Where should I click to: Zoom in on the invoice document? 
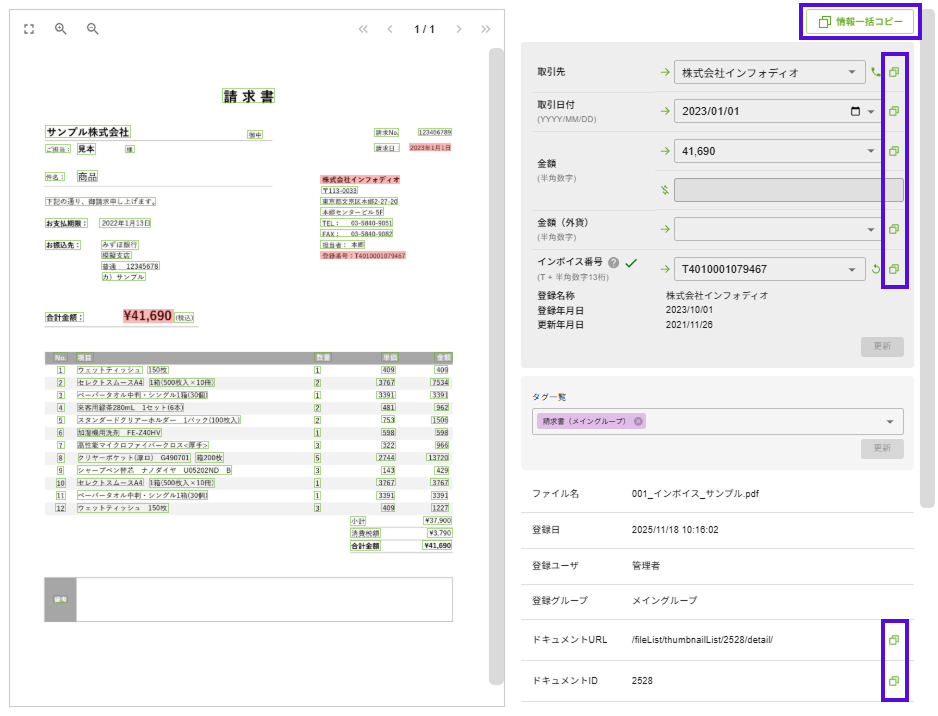61,29
